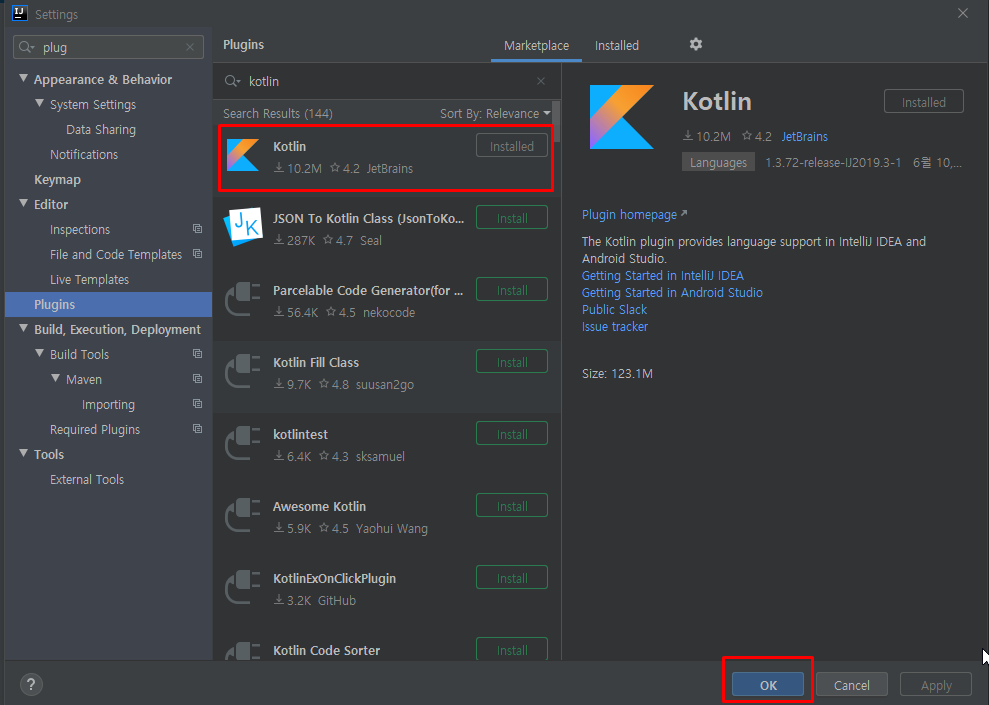Collapse the Build Tools node
This screenshot has height=705, width=989.
pyautogui.click(x=39, y=353)
